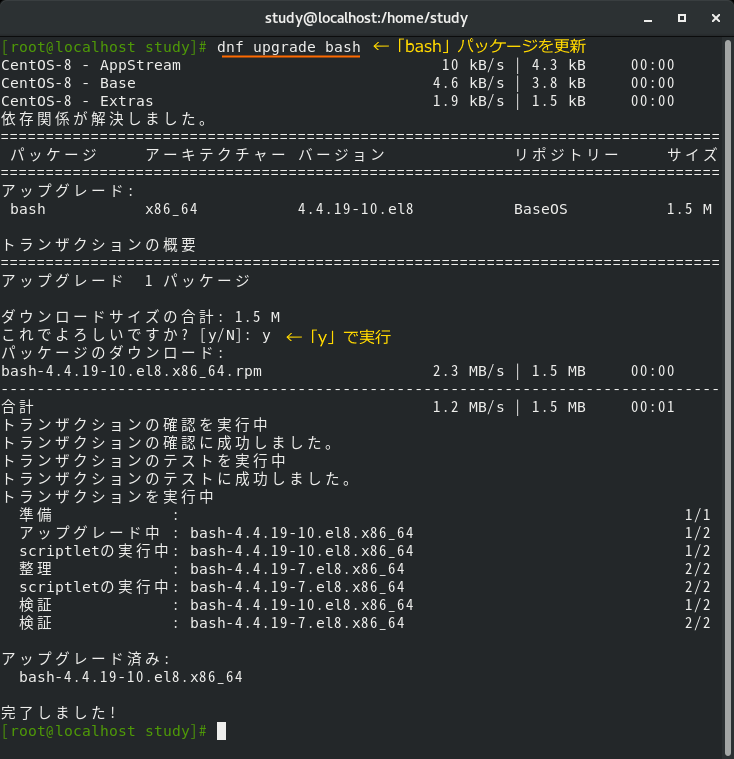Click the 準備 step line

[x=365, y=515]
